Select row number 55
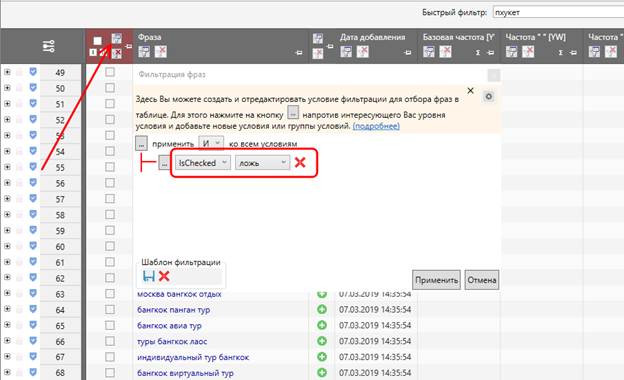 (60, 167)
